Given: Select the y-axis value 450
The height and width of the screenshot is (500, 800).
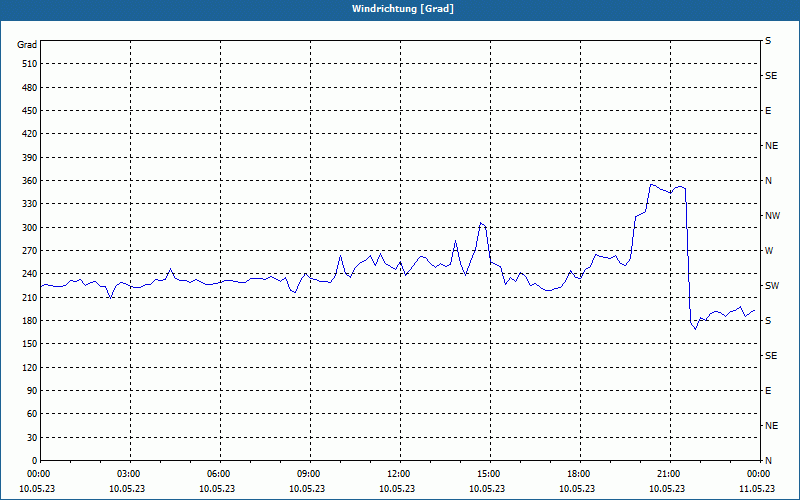Looking at the screenshot, I should [30, 111].
